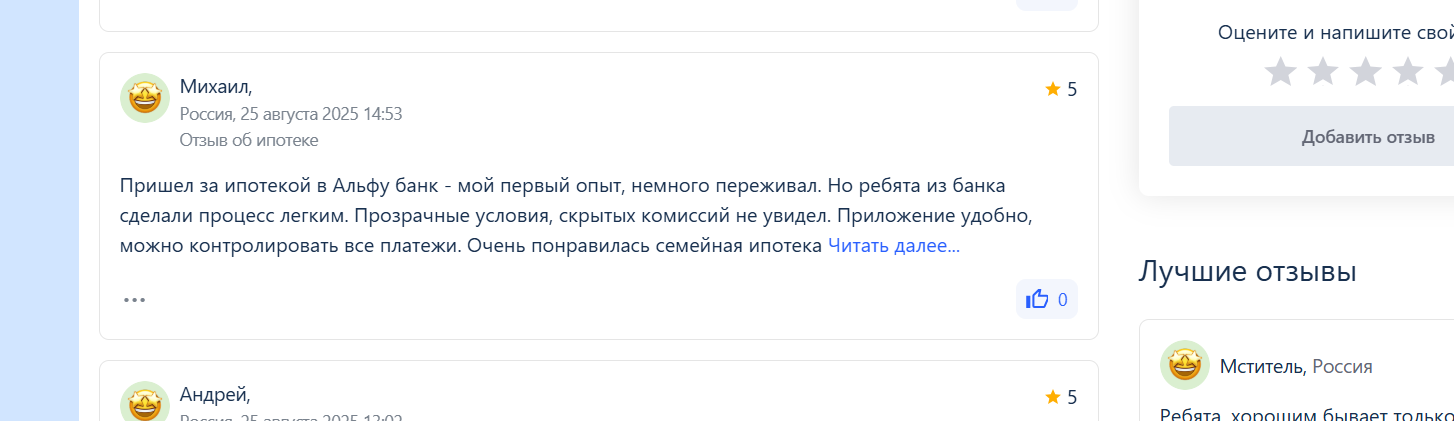Screen dimensions: 1454x421
Task: Click orange star rating on Андрей's review
Action: pos(1052,397)
